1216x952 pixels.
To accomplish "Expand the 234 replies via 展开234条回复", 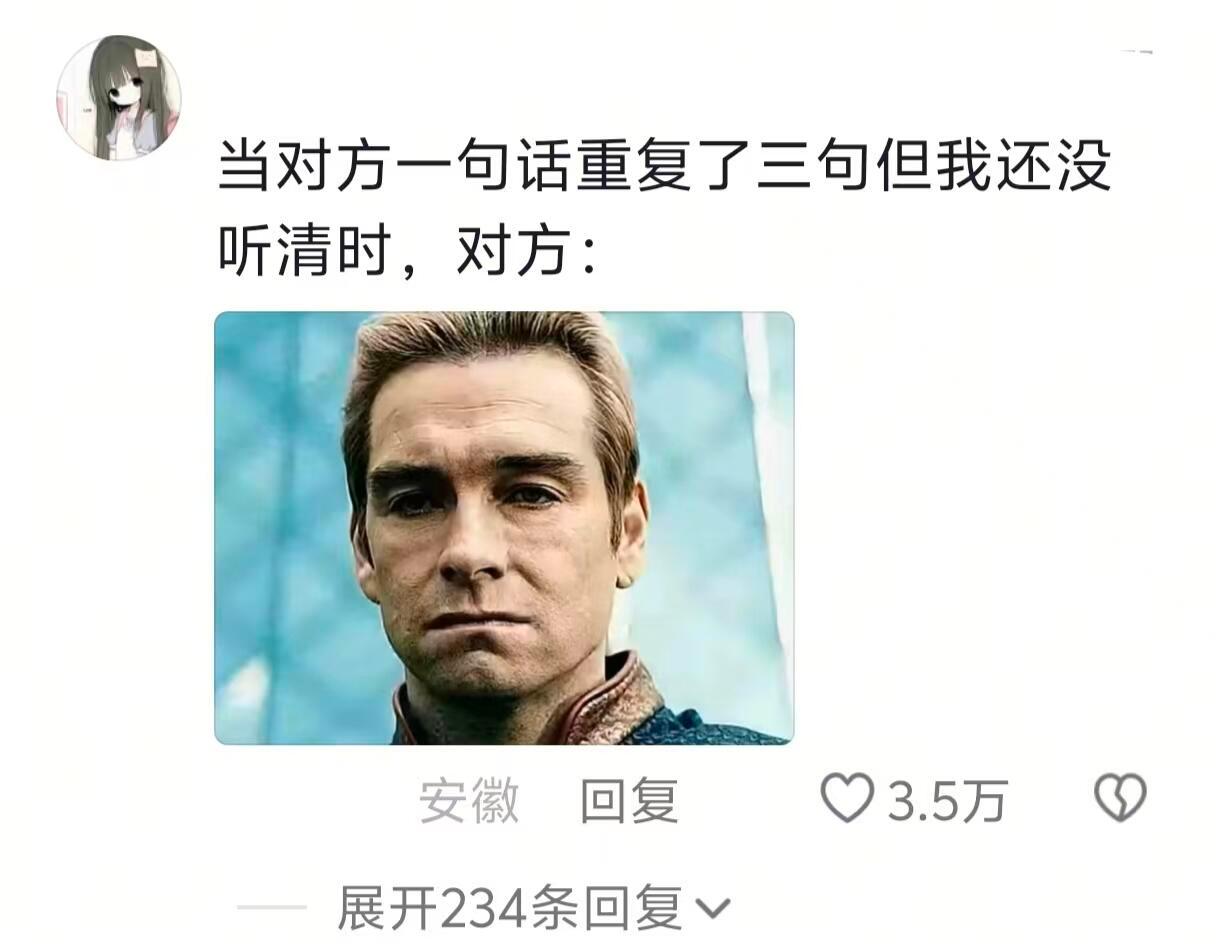I will pyautogui.click(x=510, y=909).
